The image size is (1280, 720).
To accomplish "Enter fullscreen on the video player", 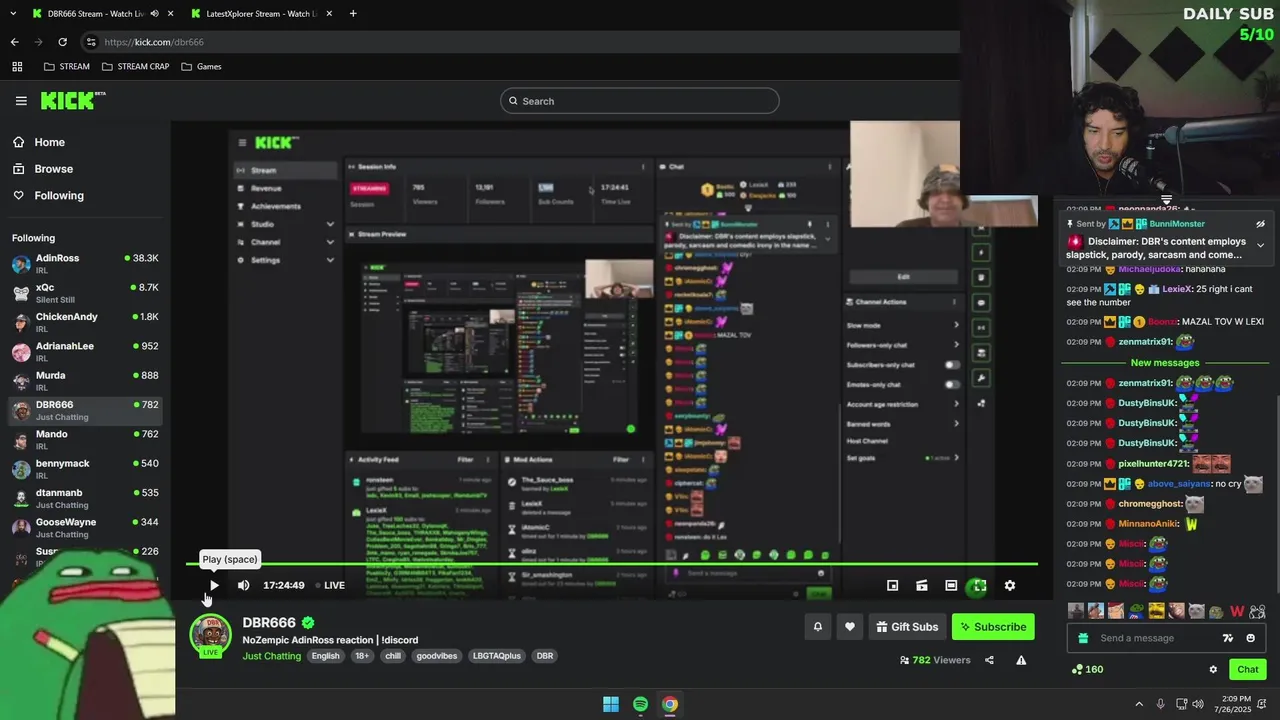I will coord(980,586).
